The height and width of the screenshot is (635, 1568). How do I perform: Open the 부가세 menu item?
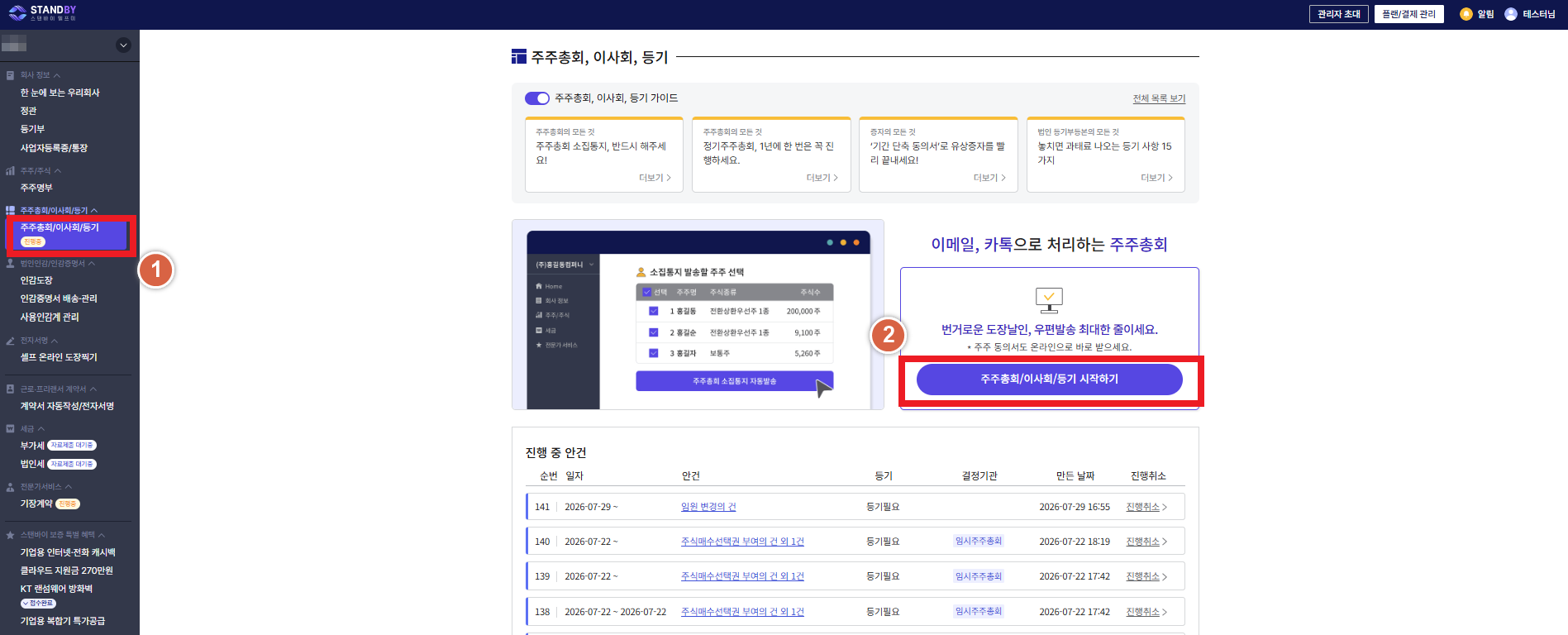point(32,446)
